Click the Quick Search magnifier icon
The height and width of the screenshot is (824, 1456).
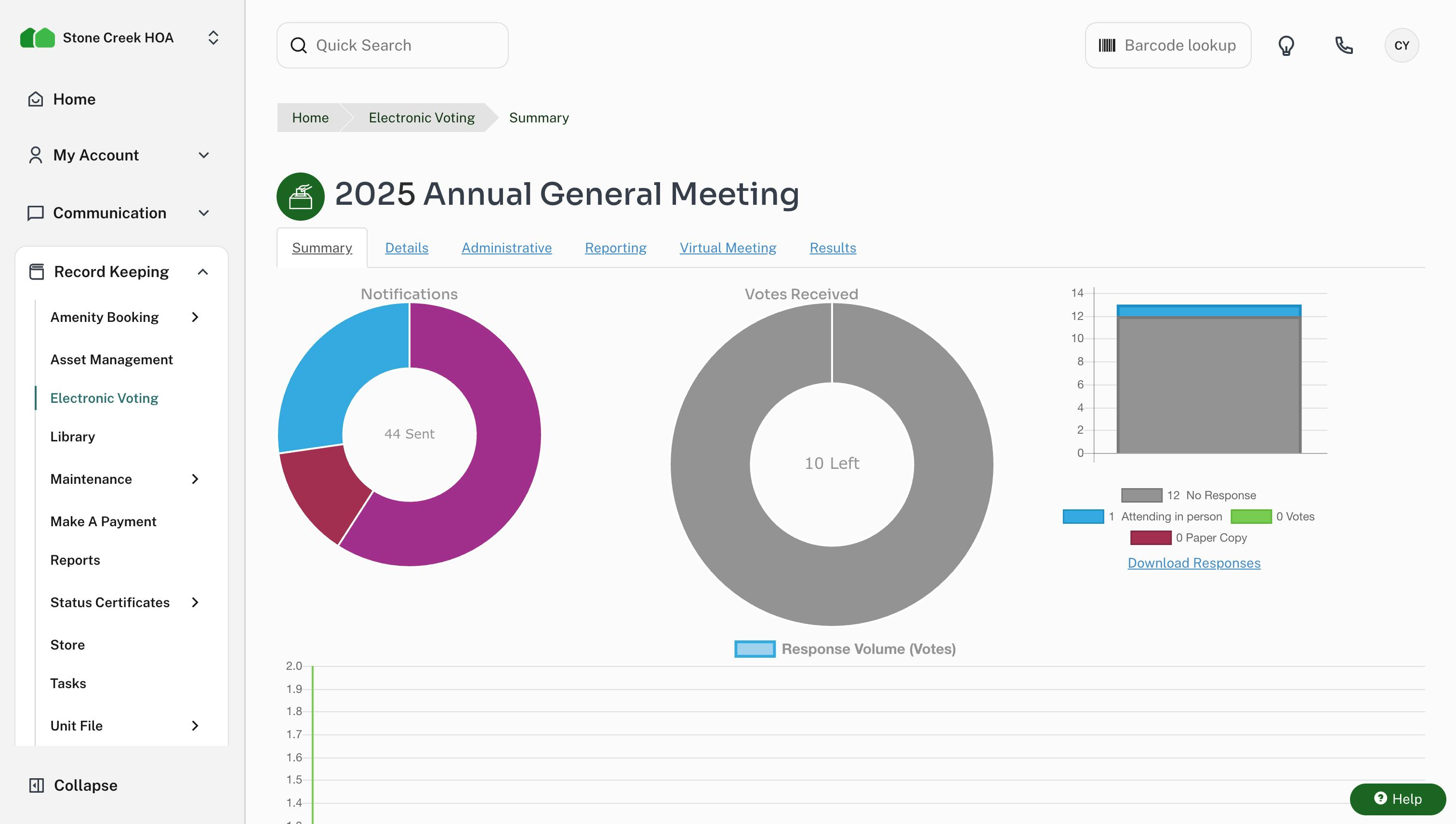pos(299,45)
